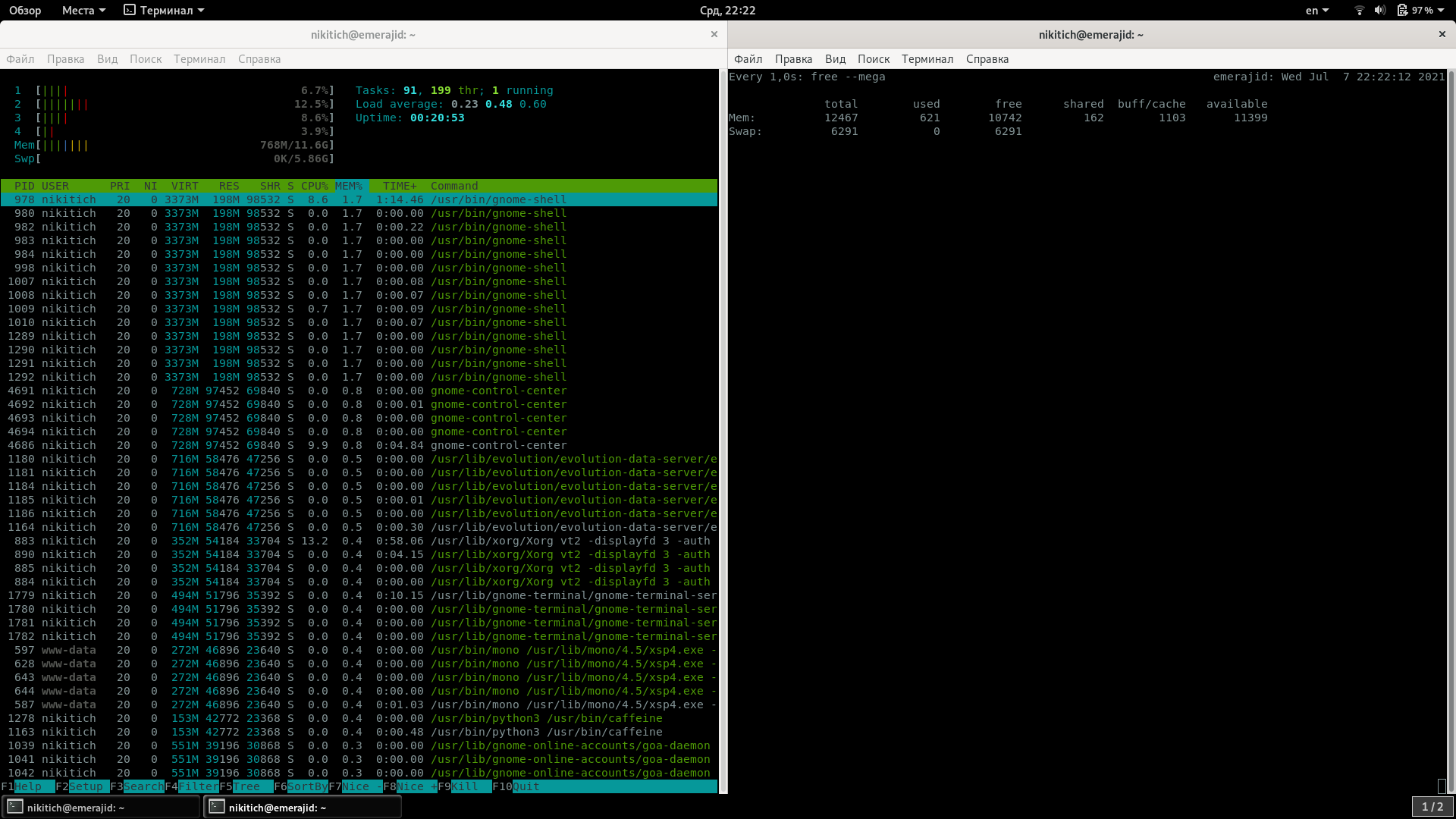Select process row PID 1039 goa-daemon
The height and width of the screenshot is (819, 1456).
(359, 745)
